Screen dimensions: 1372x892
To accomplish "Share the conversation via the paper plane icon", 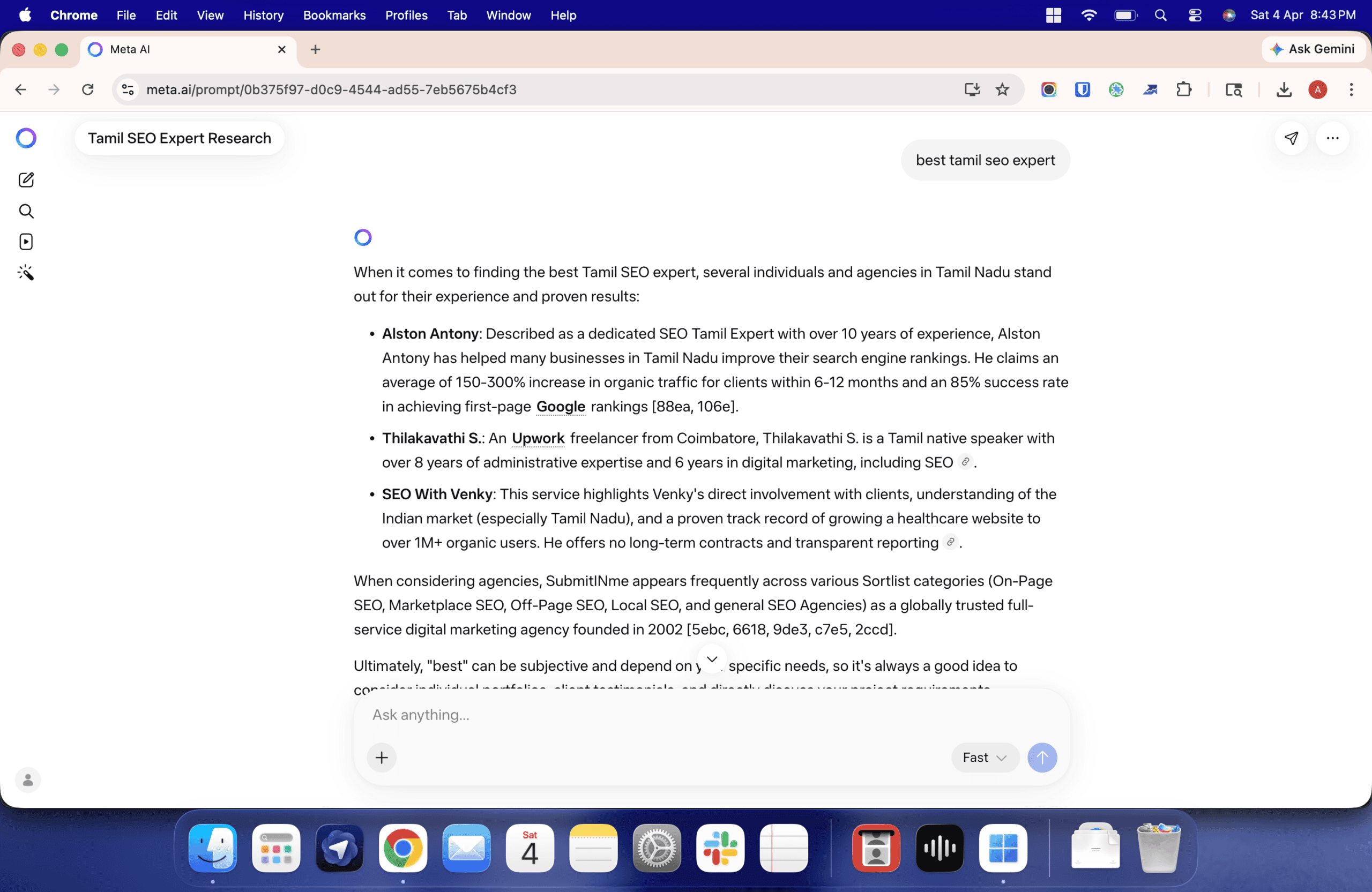I will [1291, 138].
